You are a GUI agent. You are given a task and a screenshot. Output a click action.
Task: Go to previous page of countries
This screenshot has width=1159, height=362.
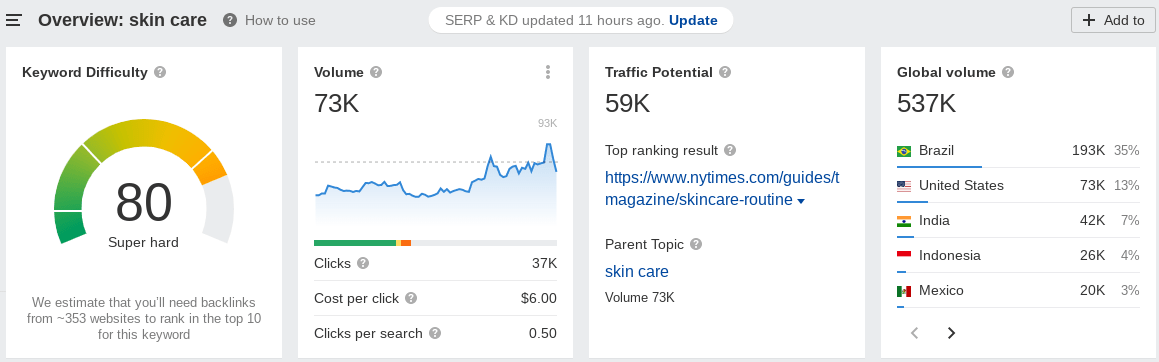click(x=914, y=333)
